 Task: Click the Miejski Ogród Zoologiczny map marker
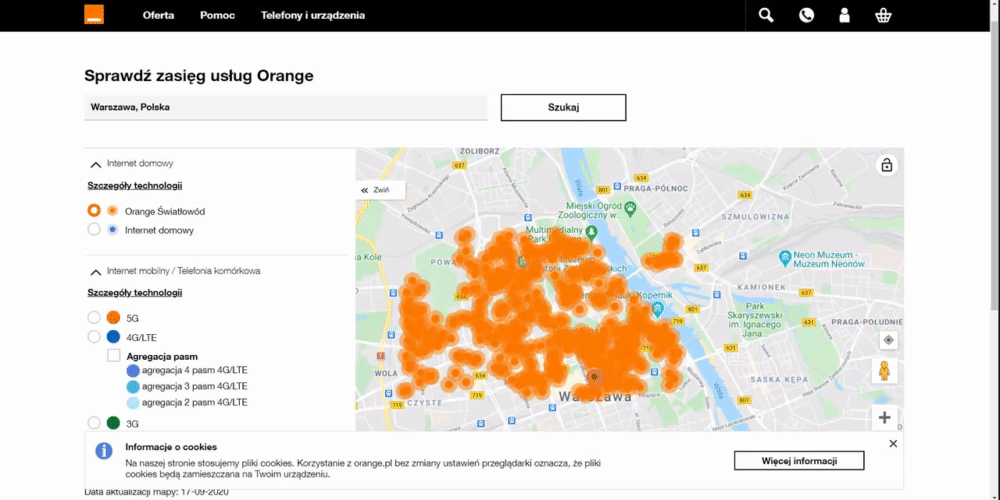[x=629, y=209]
